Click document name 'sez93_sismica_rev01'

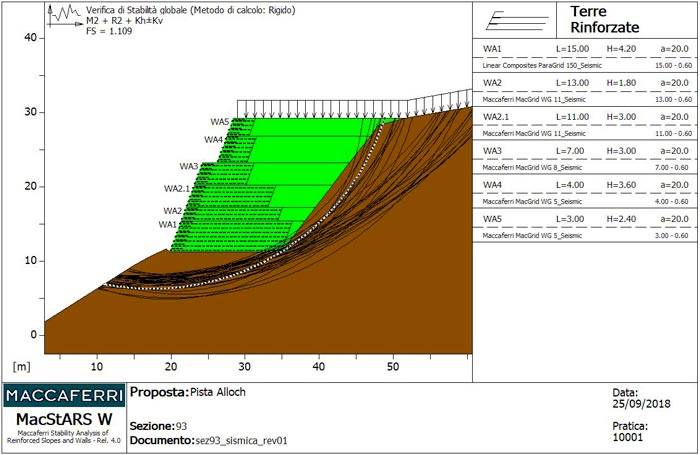[x=242, y=441]
